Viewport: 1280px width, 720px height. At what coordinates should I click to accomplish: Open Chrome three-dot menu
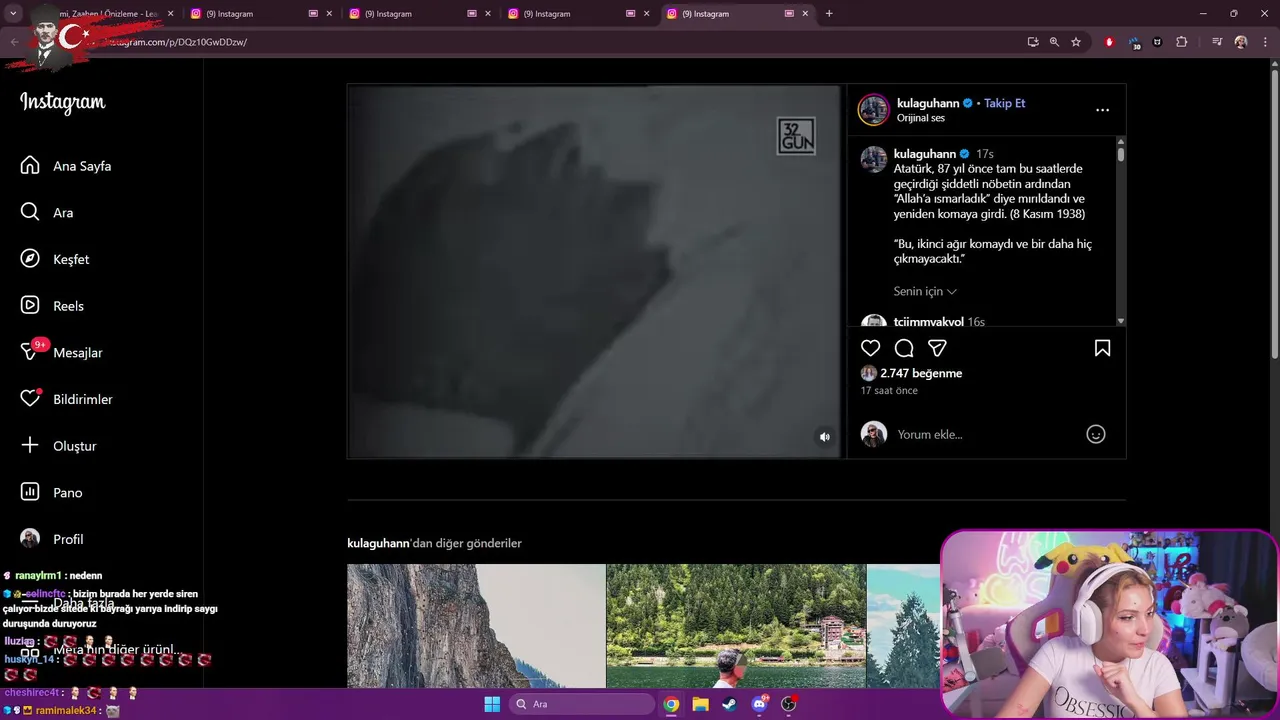click(x=1266, y=42)
